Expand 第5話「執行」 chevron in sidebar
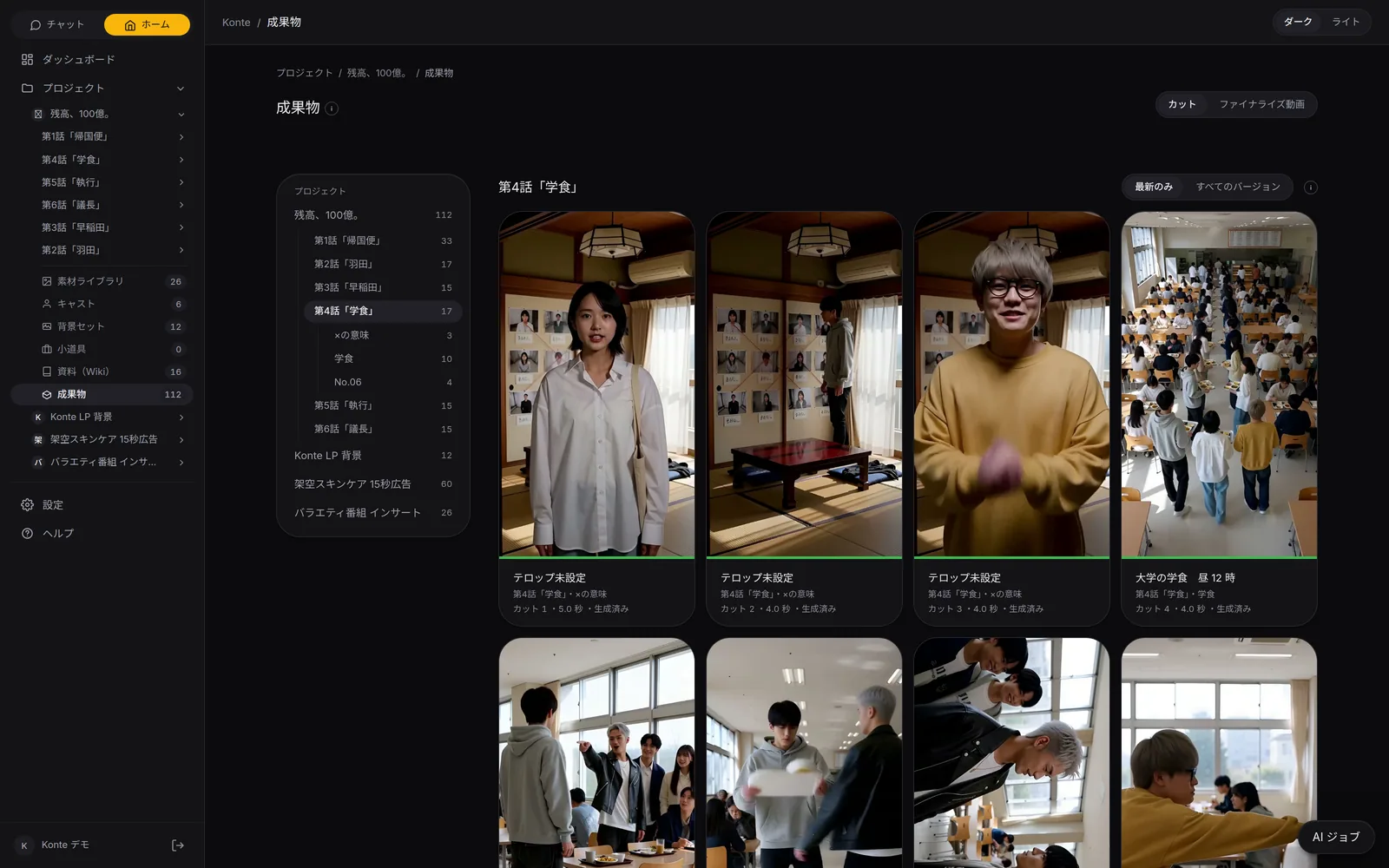Screen dimensions: 1389x868 coord(181,182)
